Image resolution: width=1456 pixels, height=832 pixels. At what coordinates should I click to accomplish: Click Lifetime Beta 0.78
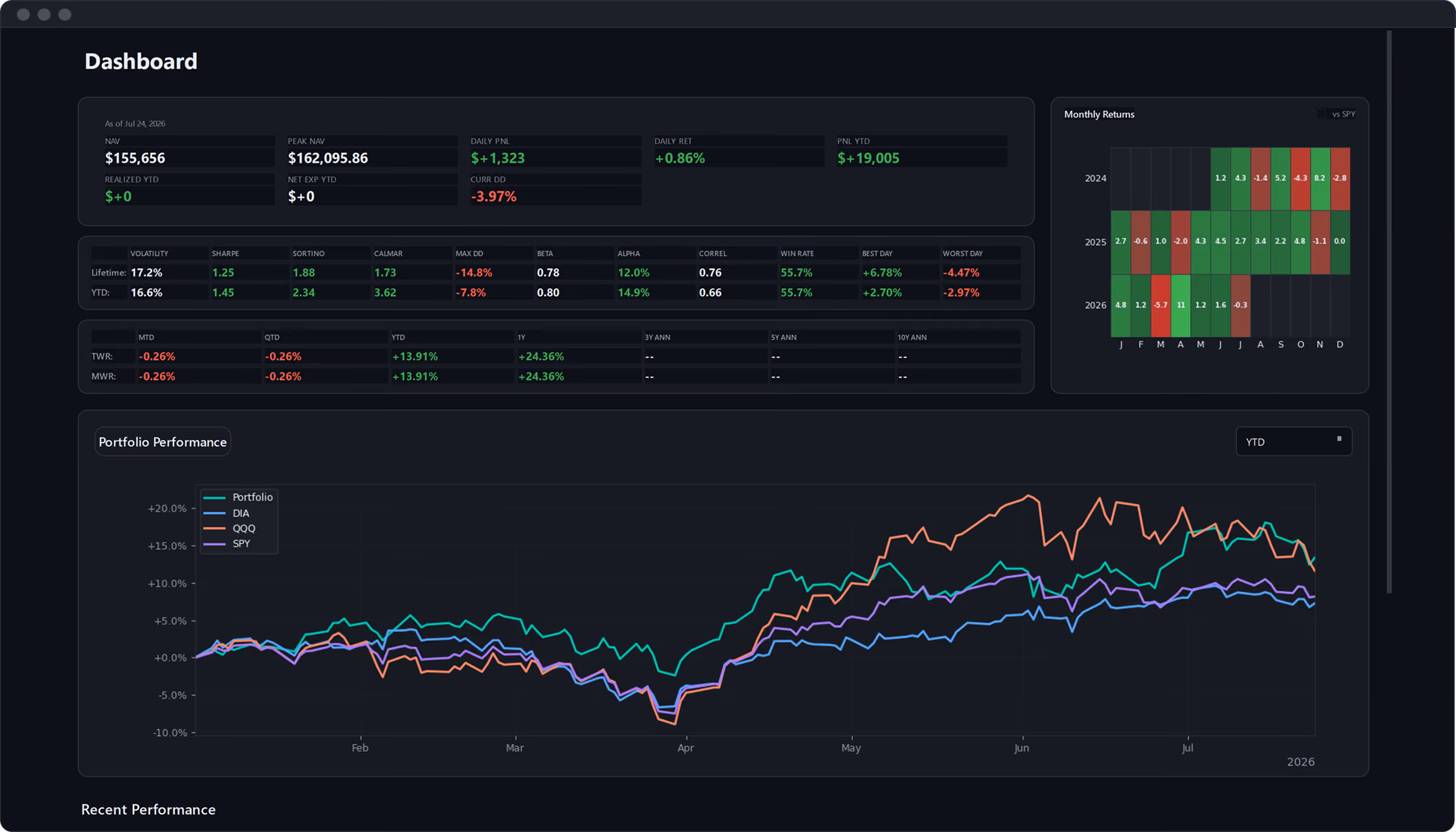coord(548,273)
